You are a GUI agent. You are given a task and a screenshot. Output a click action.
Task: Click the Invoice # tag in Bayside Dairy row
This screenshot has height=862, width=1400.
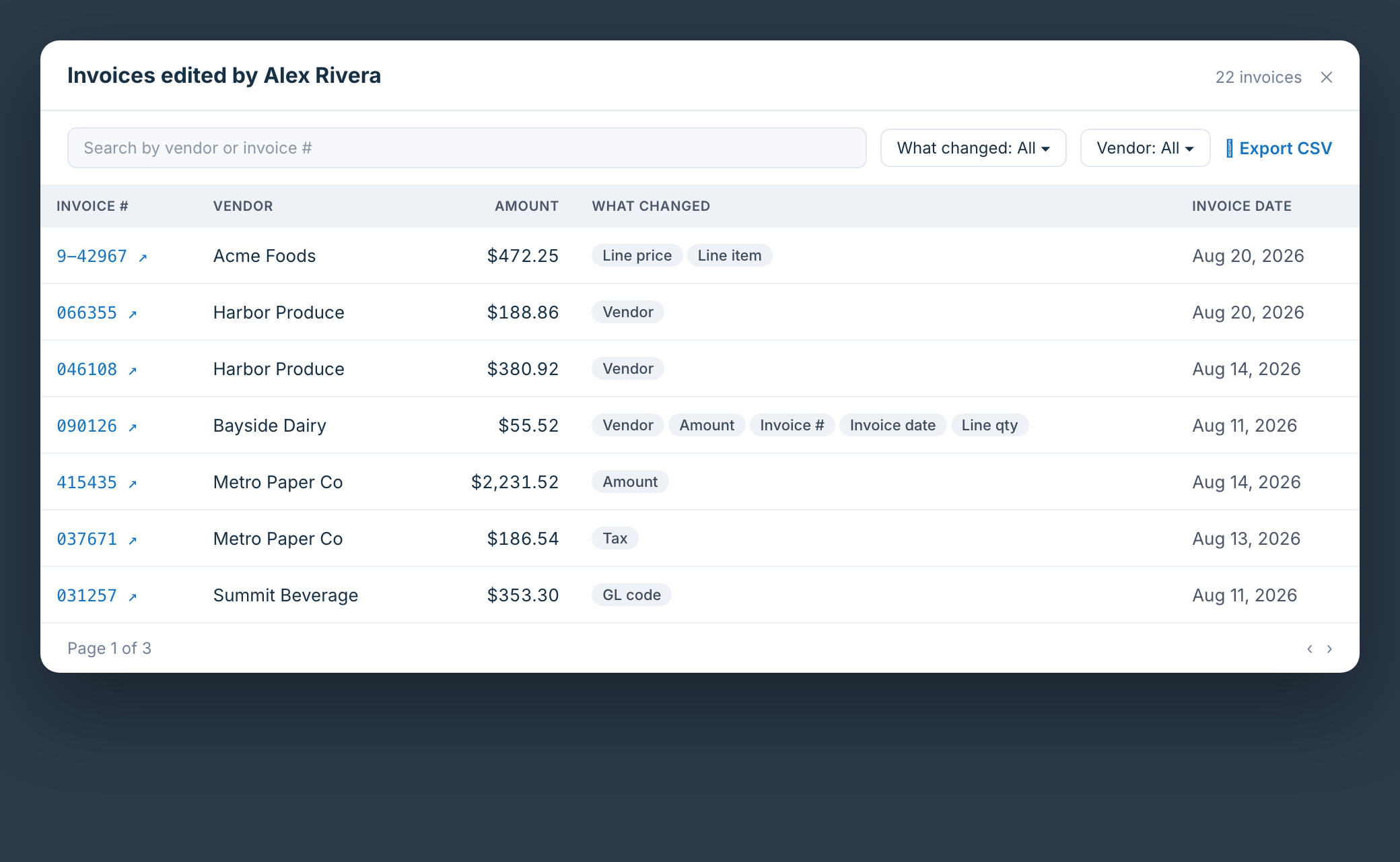792,425
